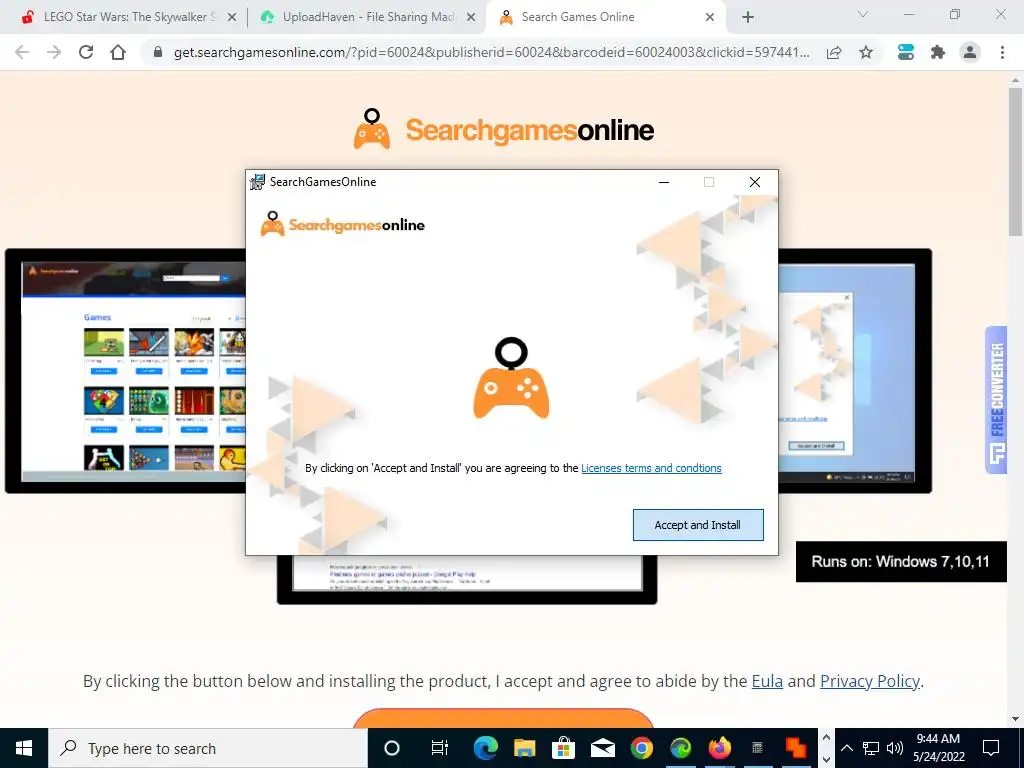Click the installer title bar icon

click(258, 182)
